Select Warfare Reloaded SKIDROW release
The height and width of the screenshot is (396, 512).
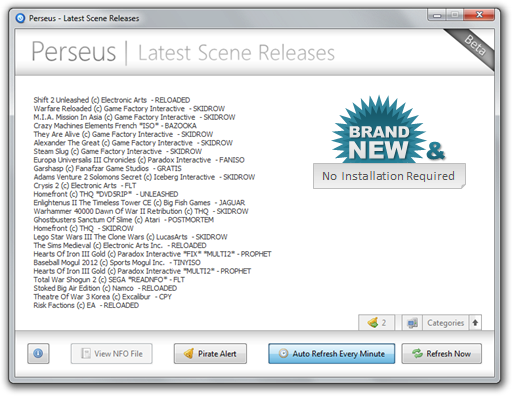click(129, 109)
